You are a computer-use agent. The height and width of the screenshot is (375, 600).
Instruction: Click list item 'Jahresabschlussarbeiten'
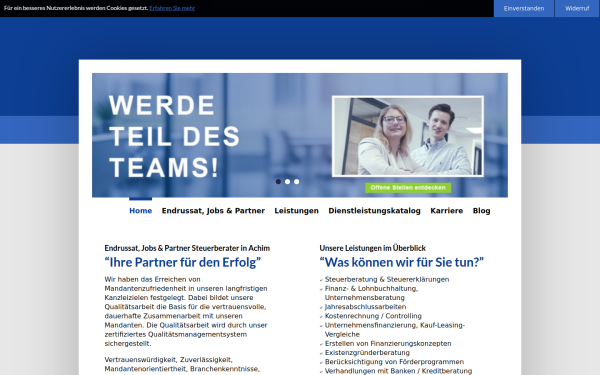tap(365, 307)
